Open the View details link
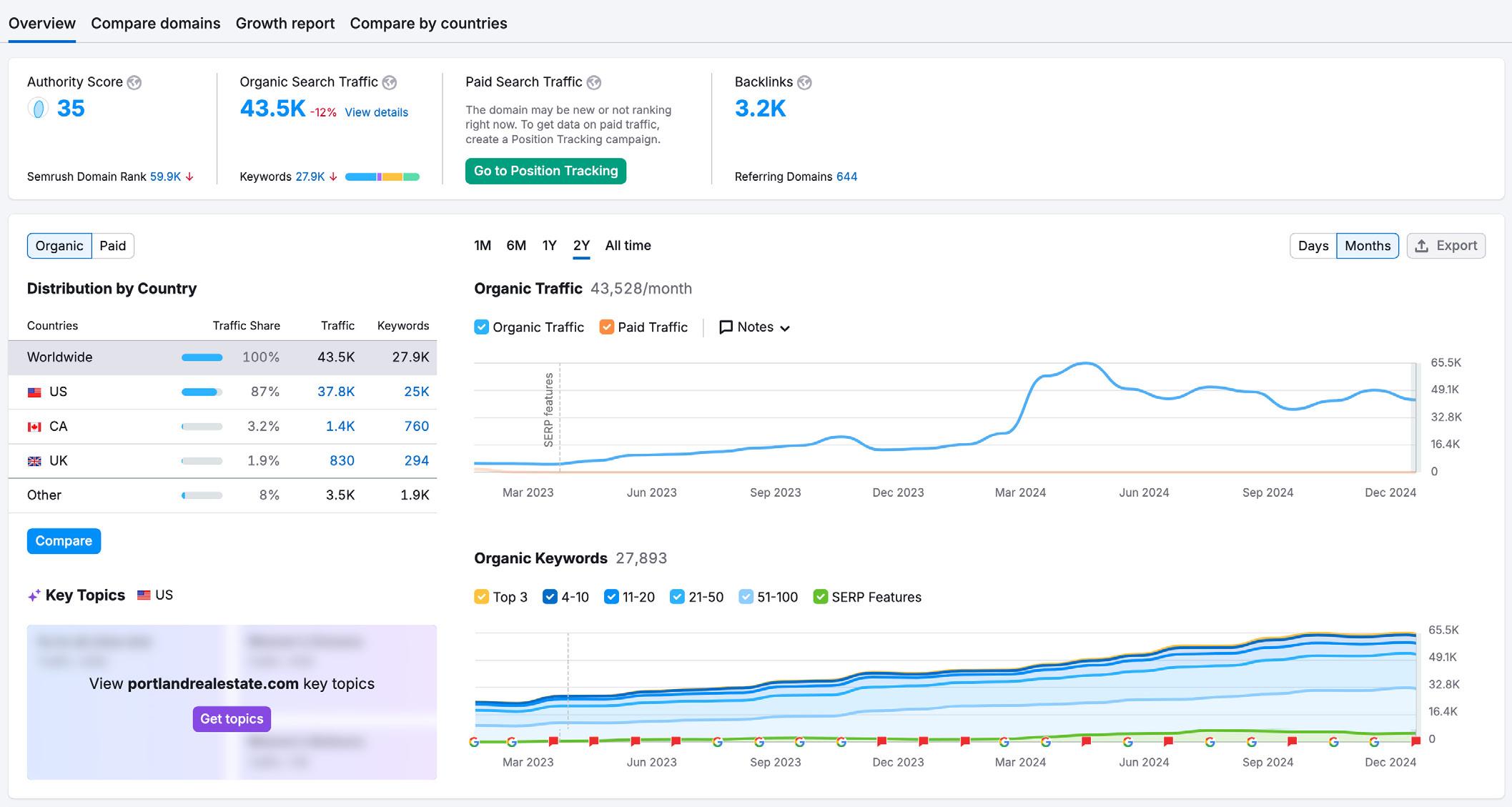The height and width of the screenshot is (807, 1512). (x=376, y=112)
